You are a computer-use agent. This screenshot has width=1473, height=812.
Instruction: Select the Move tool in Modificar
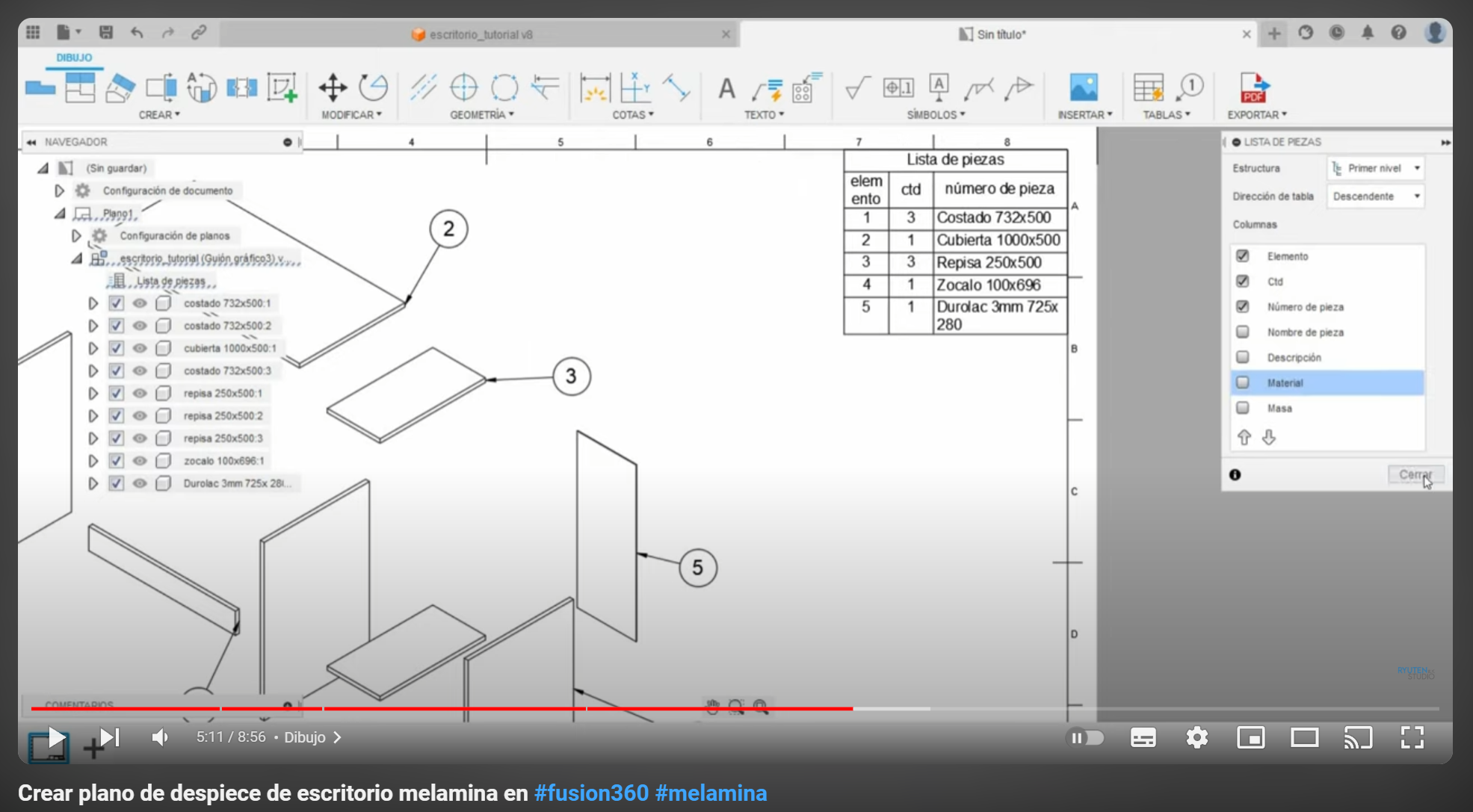point(333,88)
